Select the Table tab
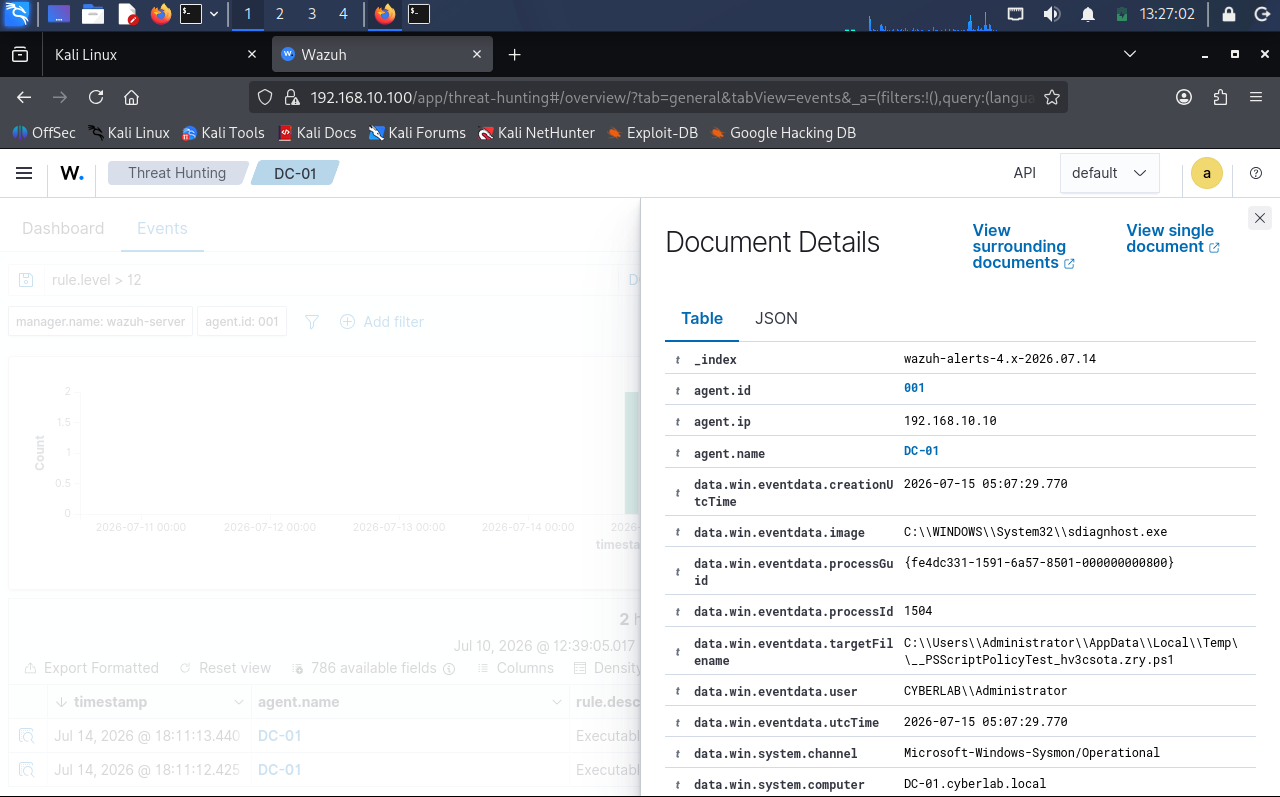Screen dimensions: 1280x797 (702, 318)
